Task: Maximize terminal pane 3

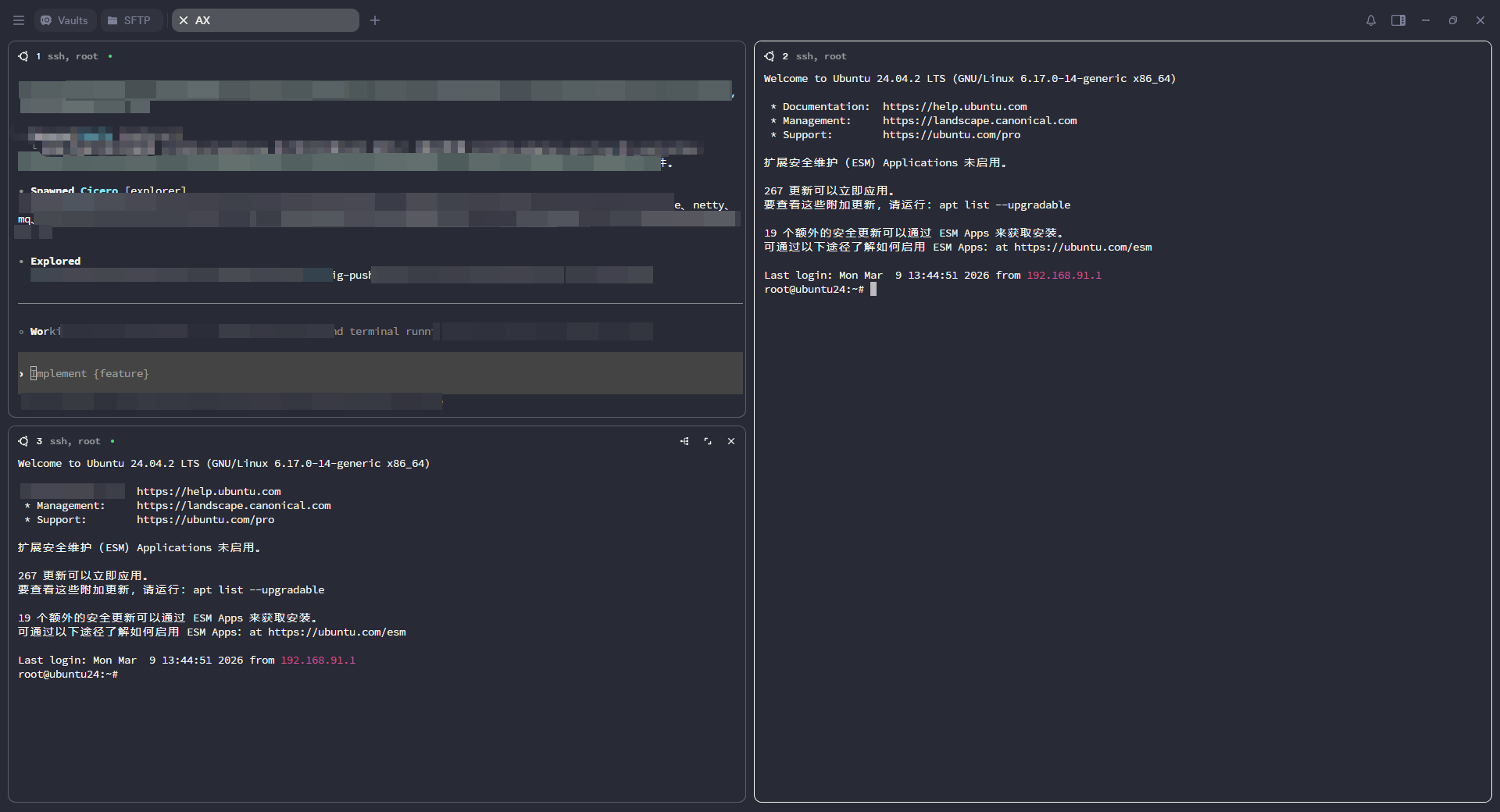Action: pos(708,441)
